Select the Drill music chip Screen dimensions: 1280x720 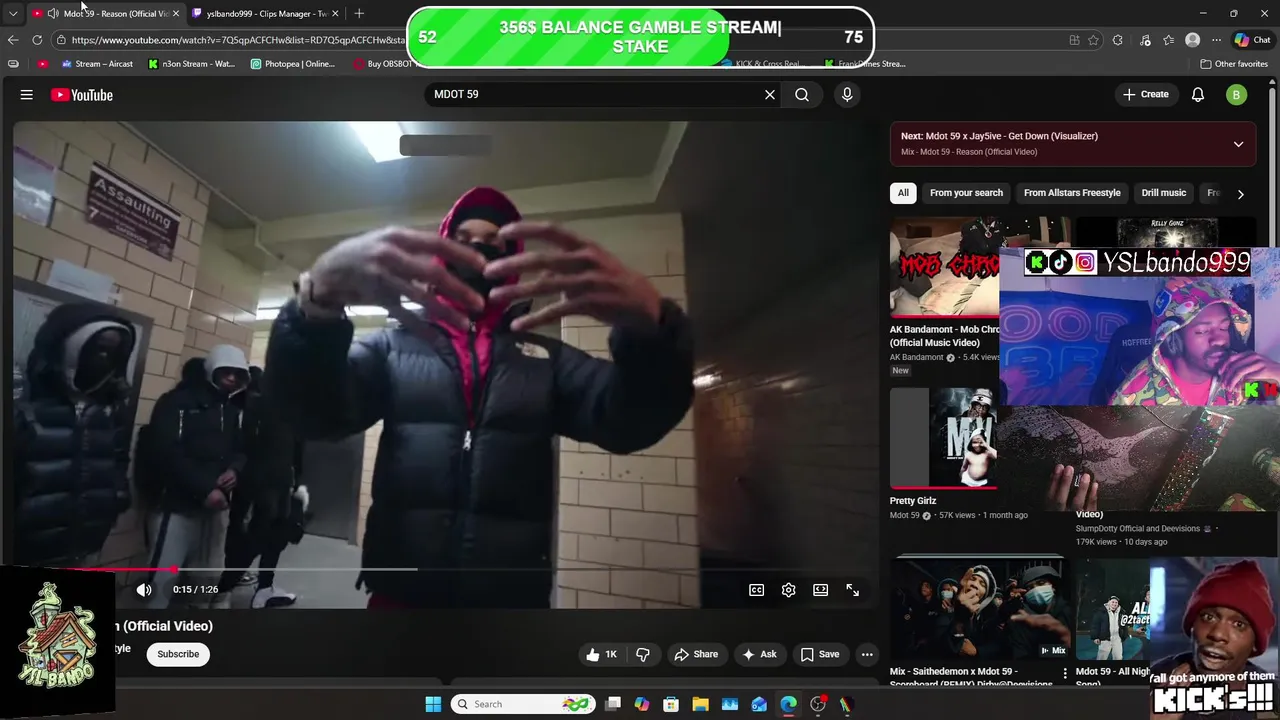(x=1164, y=193)
